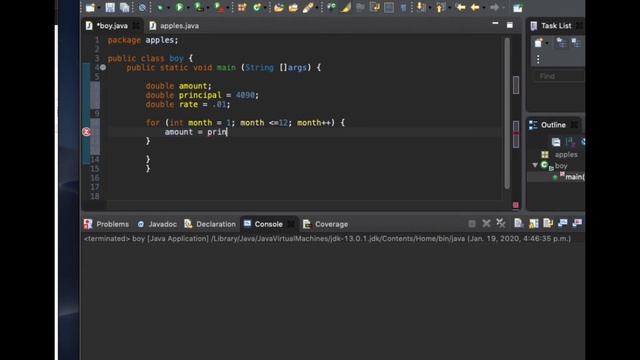This screenshot has height=360, width=640.
Task: Click the Back navigation arrow
Action: [475, 7]
